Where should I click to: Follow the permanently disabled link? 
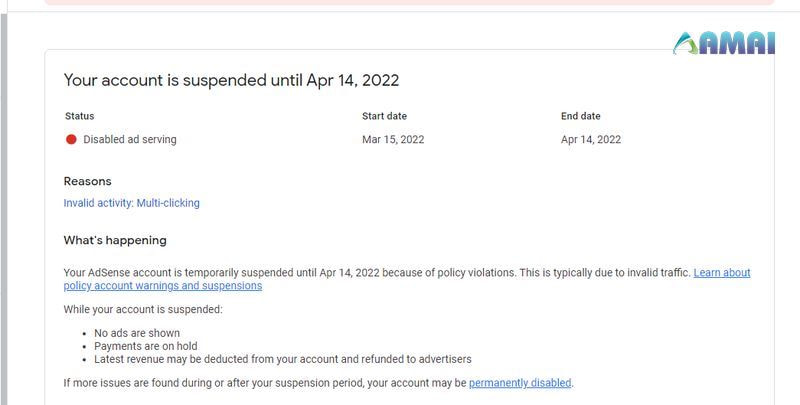coord(520,382)
